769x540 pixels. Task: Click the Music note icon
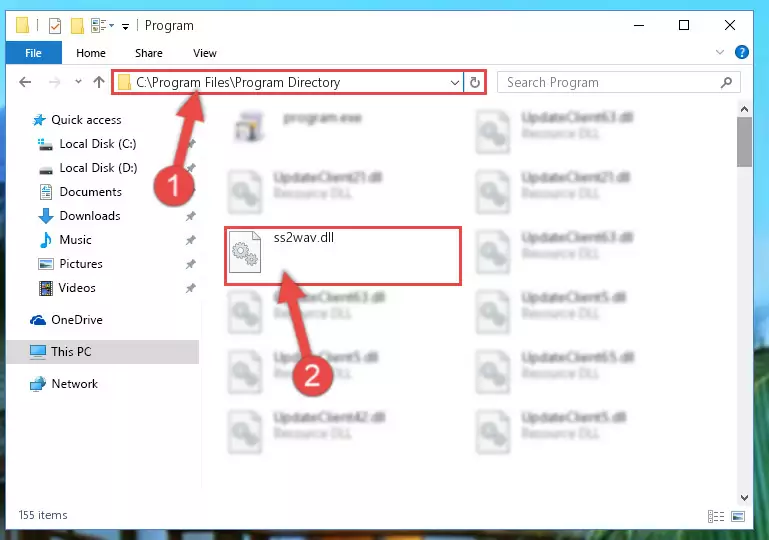[x=46, y=240]
